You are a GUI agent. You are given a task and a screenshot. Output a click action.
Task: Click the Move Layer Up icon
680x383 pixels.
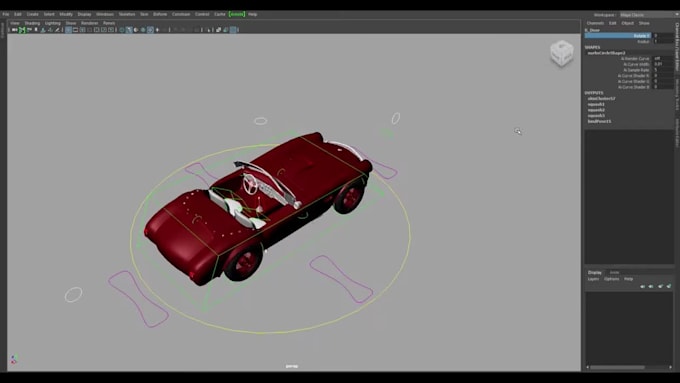(643, 286)
